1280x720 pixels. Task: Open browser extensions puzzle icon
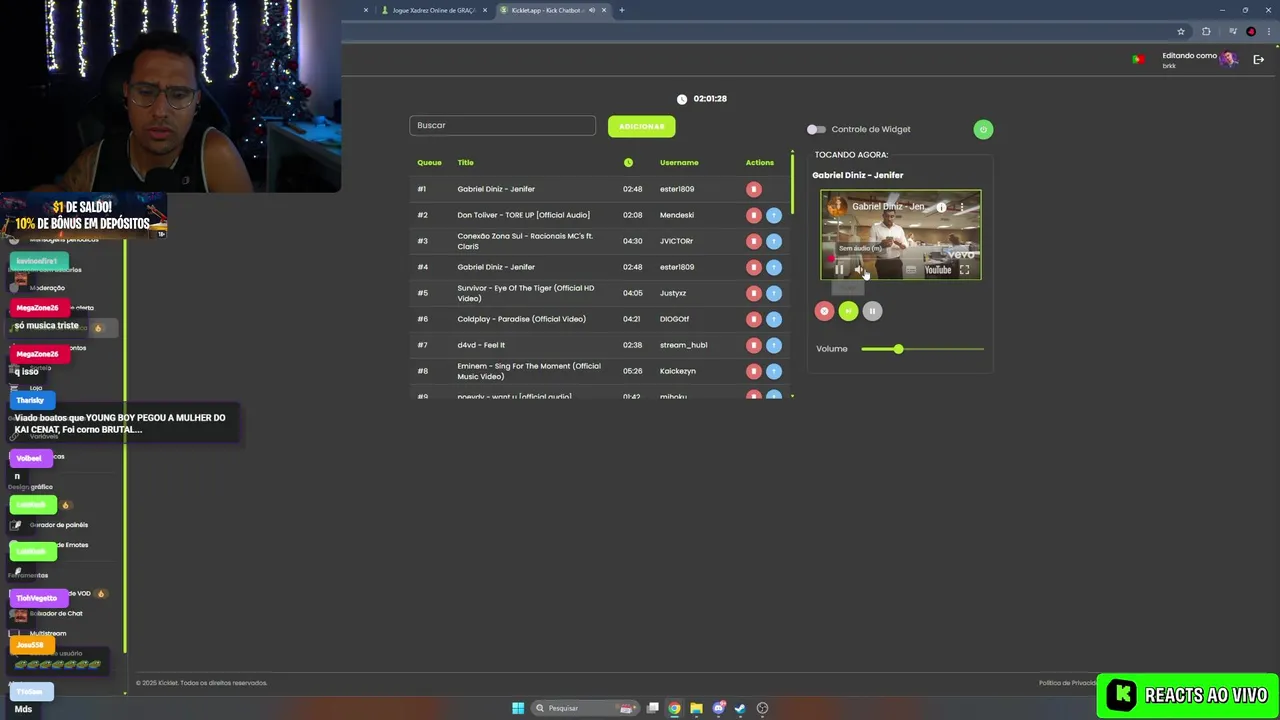click(1206, 31)
